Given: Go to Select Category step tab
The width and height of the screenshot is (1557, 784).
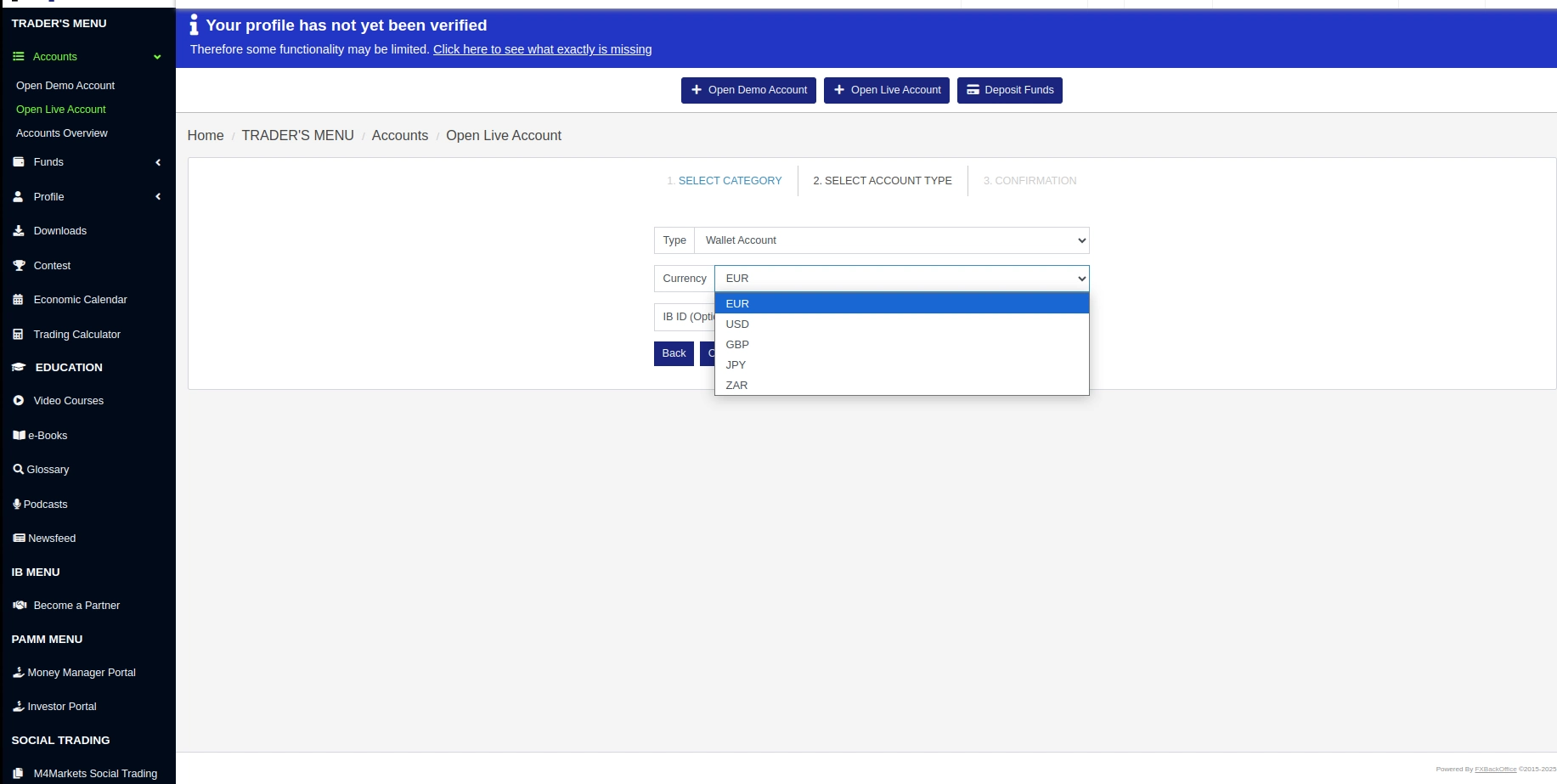Looking at the screenshot, I should click(729, 181).
